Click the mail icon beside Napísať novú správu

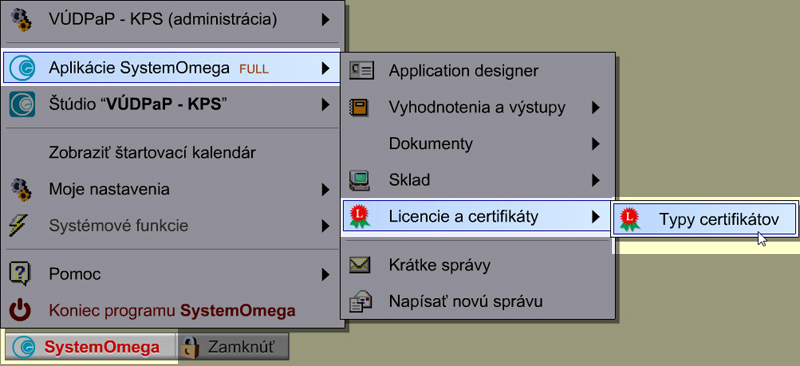[361, 302]
